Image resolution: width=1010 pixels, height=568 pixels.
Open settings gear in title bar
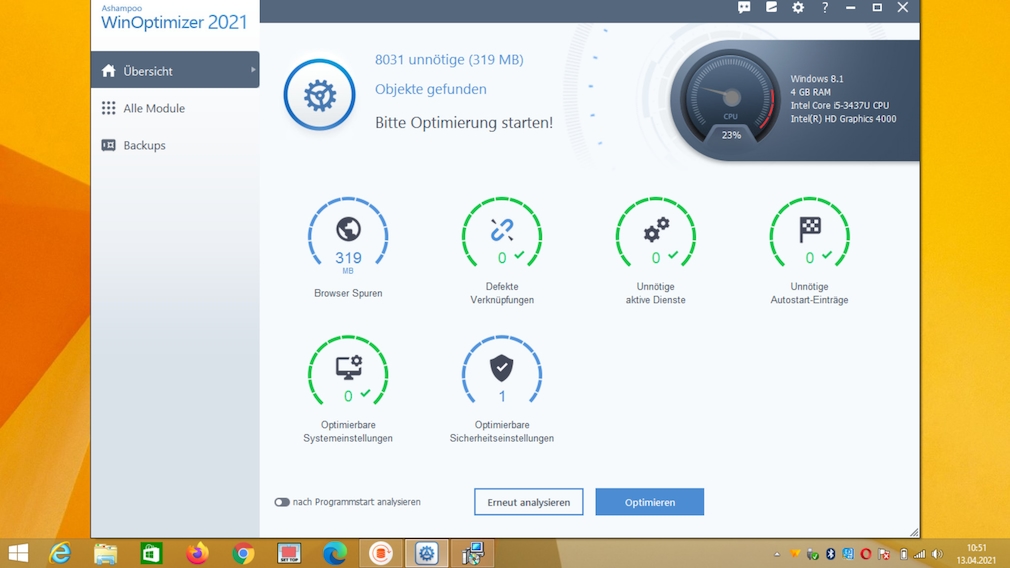[x=798, y=8]
